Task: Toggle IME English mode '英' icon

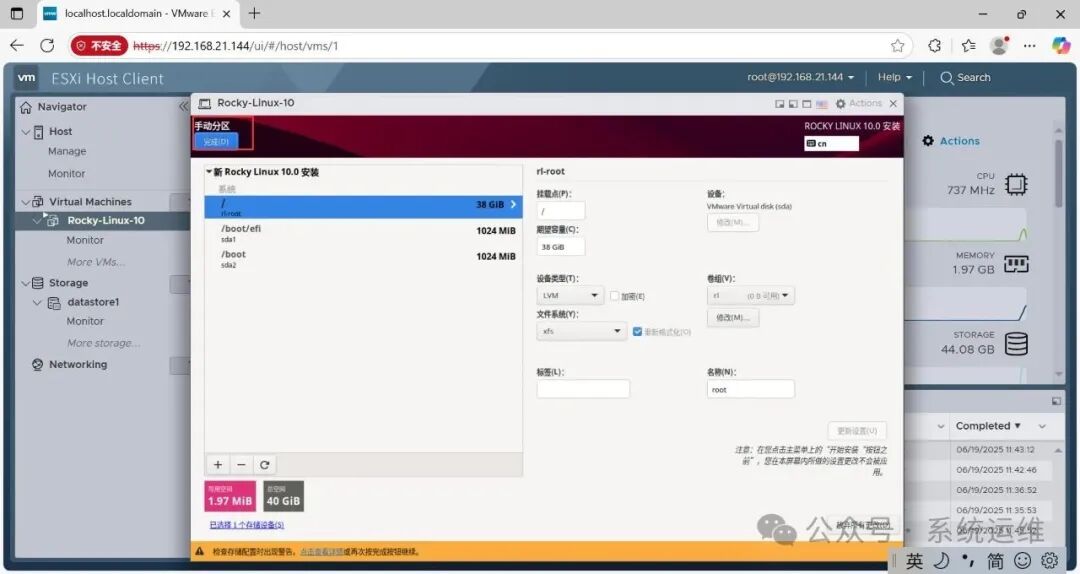Action: tap(914, 561)
